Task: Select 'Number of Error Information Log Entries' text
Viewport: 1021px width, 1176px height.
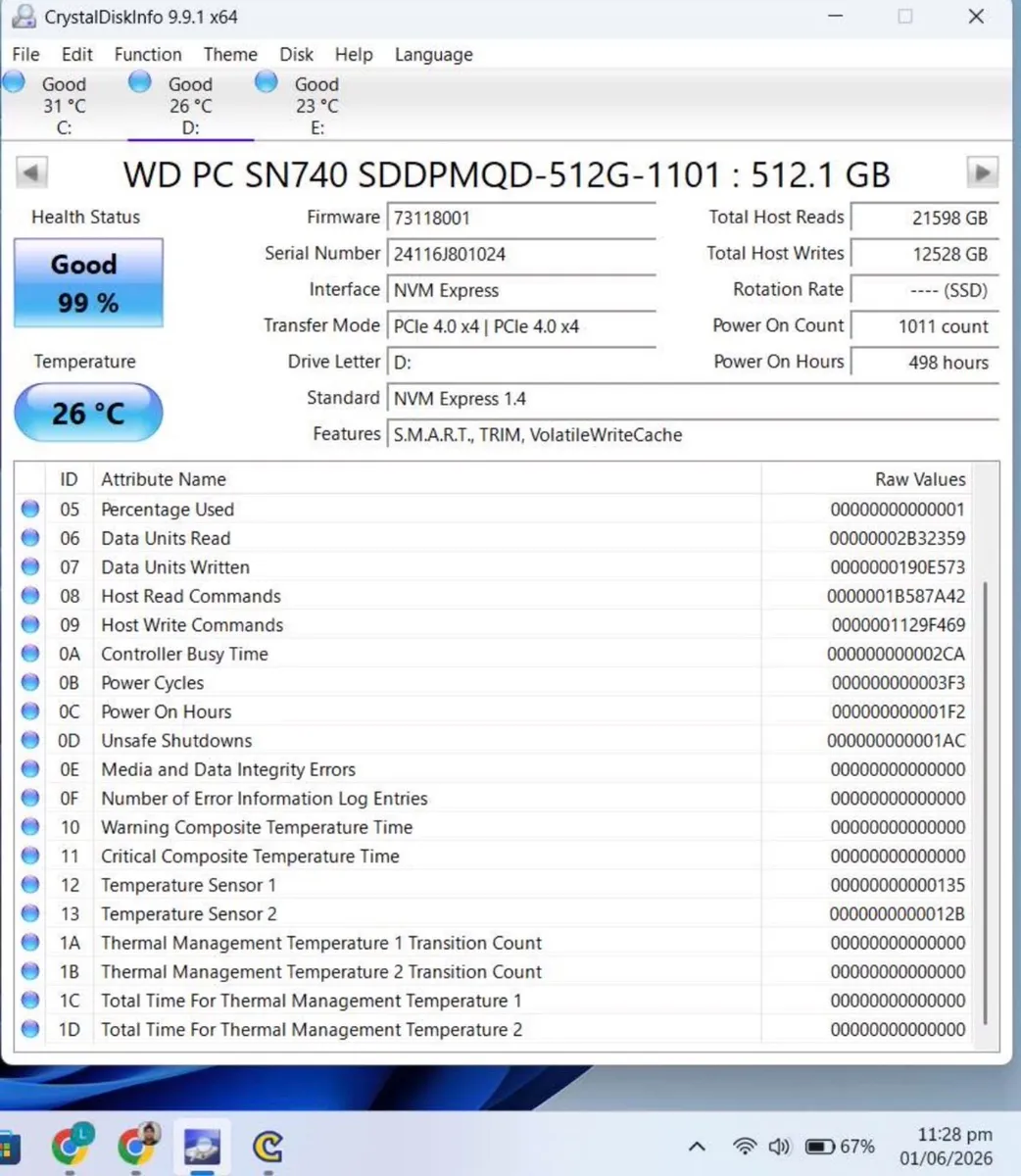Action: click(x=265, y=799)
